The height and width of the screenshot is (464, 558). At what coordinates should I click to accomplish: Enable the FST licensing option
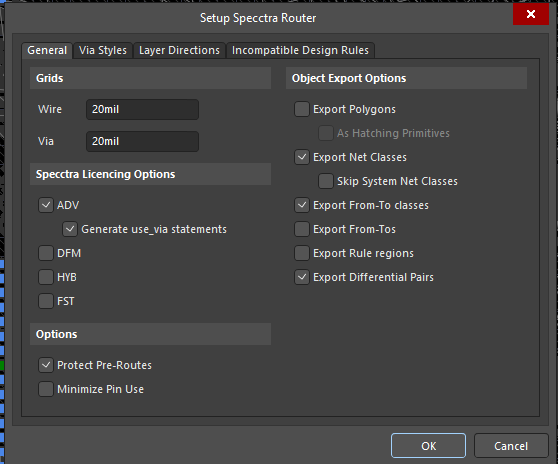[x=46, y=301]
